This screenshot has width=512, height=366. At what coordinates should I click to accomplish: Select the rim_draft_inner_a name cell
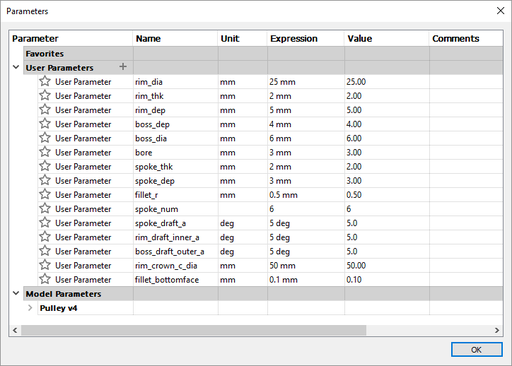[x=176, y=237]
